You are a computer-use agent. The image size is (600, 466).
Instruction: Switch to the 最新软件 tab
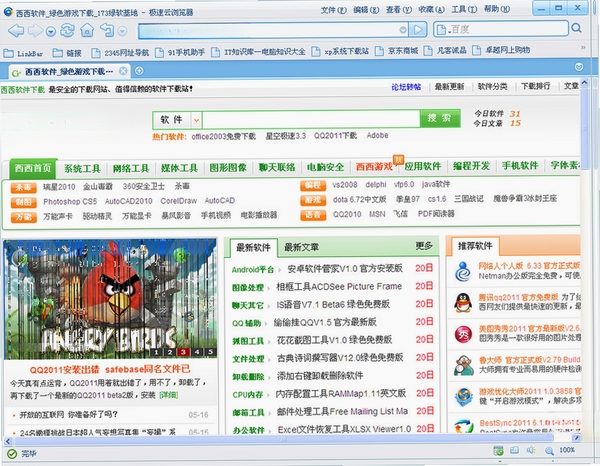click(253, 248)
